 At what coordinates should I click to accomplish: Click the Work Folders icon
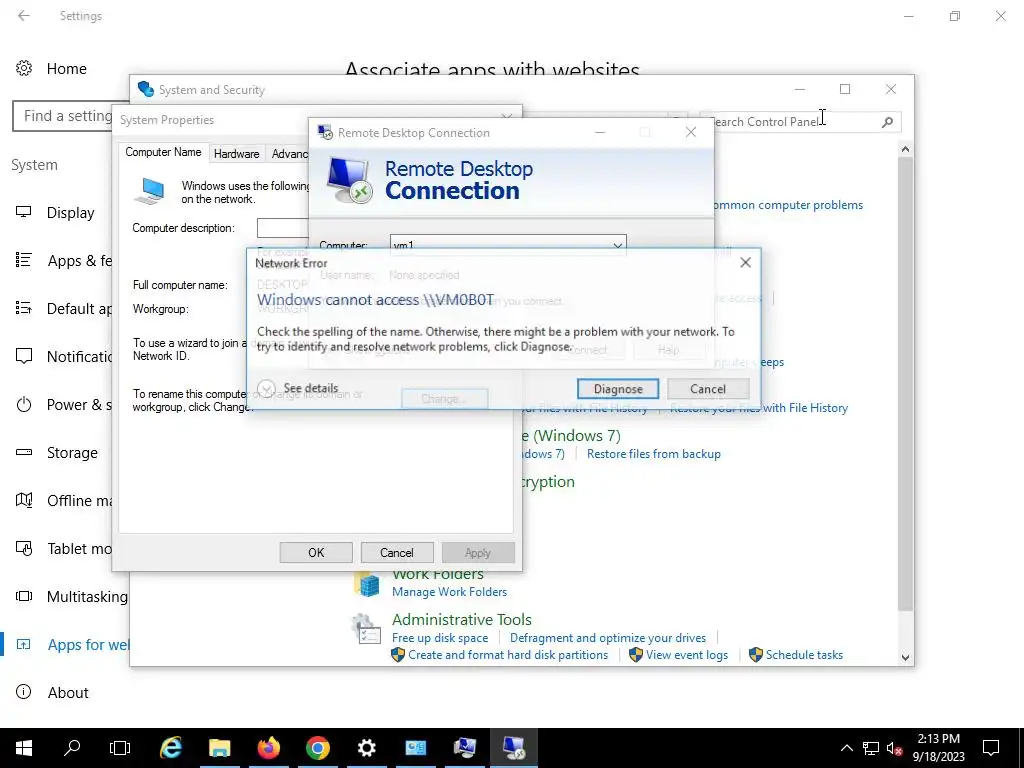point(368,583)
